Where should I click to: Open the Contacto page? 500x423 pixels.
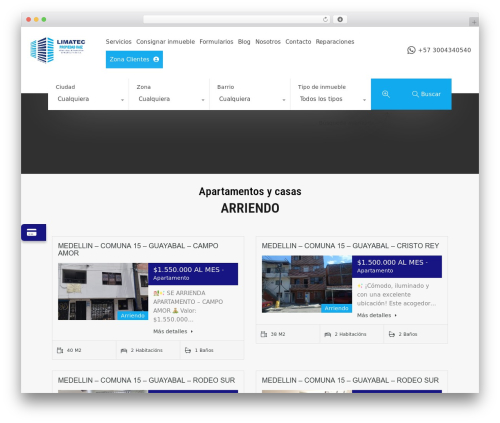click(x=298, y=42)
